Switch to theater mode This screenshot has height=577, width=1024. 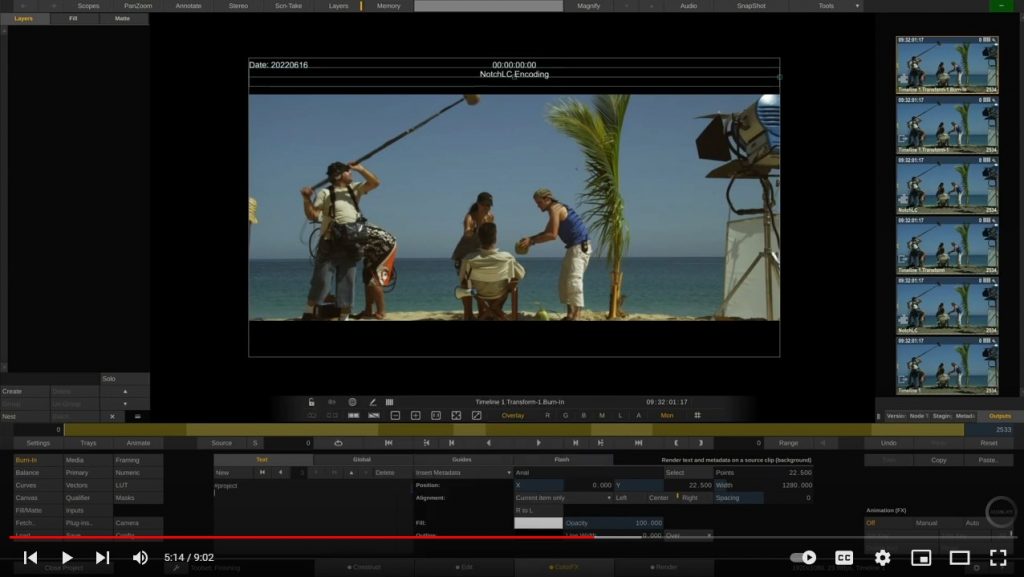[x=959, y=557]
